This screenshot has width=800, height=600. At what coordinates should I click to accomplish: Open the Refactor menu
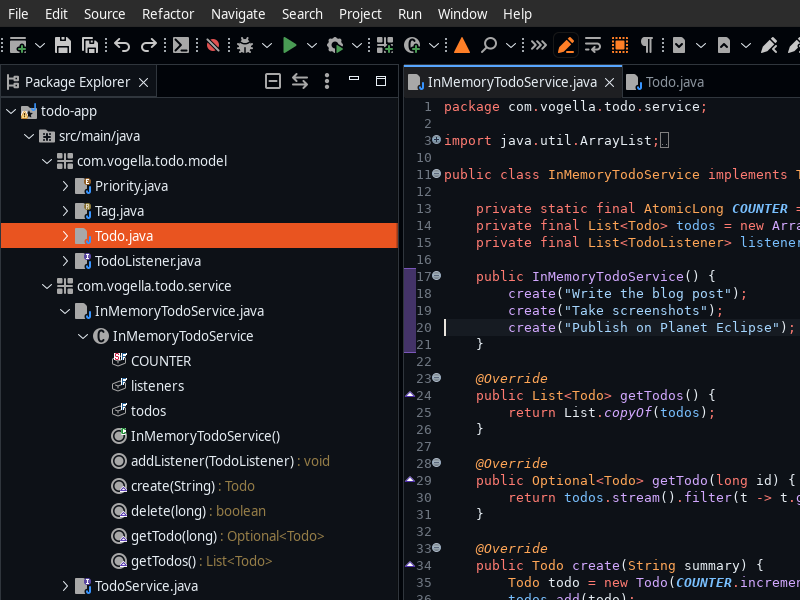(x=168, y=14)
